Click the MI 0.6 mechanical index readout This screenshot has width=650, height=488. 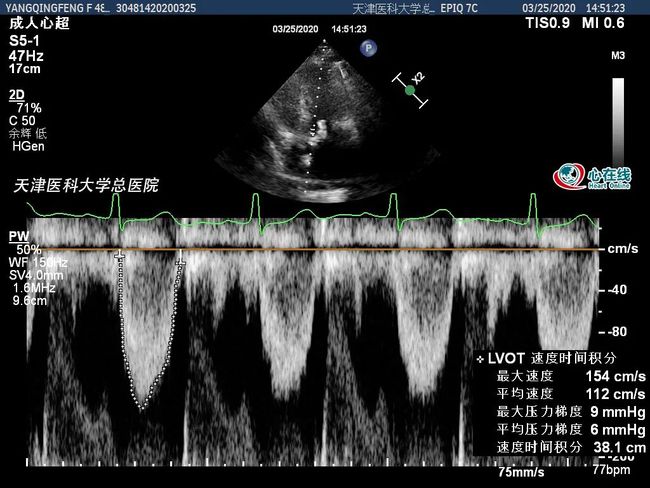tap(603, 23)
